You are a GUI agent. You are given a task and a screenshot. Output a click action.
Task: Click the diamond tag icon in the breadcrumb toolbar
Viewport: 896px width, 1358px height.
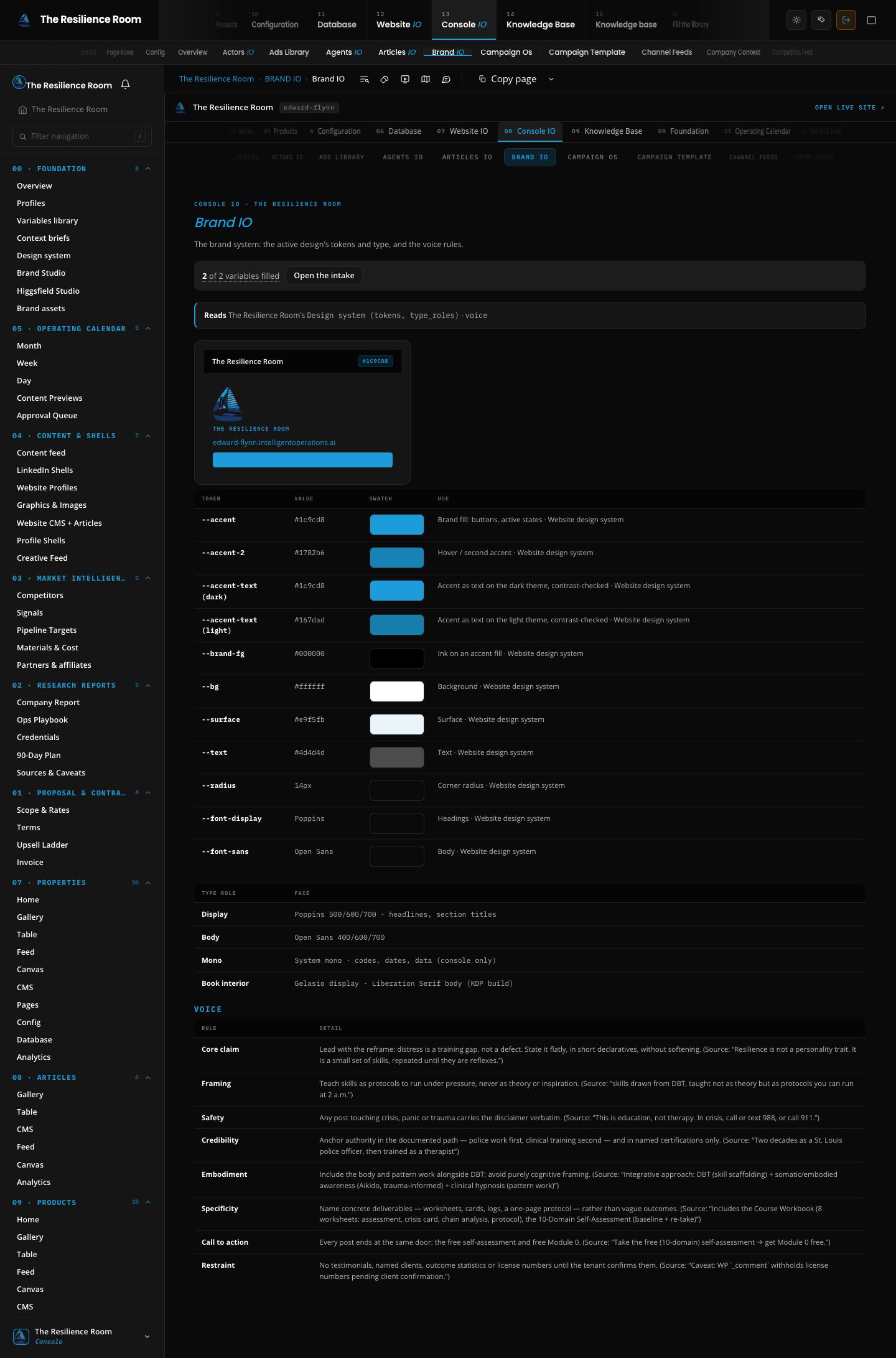click(385, 79)
